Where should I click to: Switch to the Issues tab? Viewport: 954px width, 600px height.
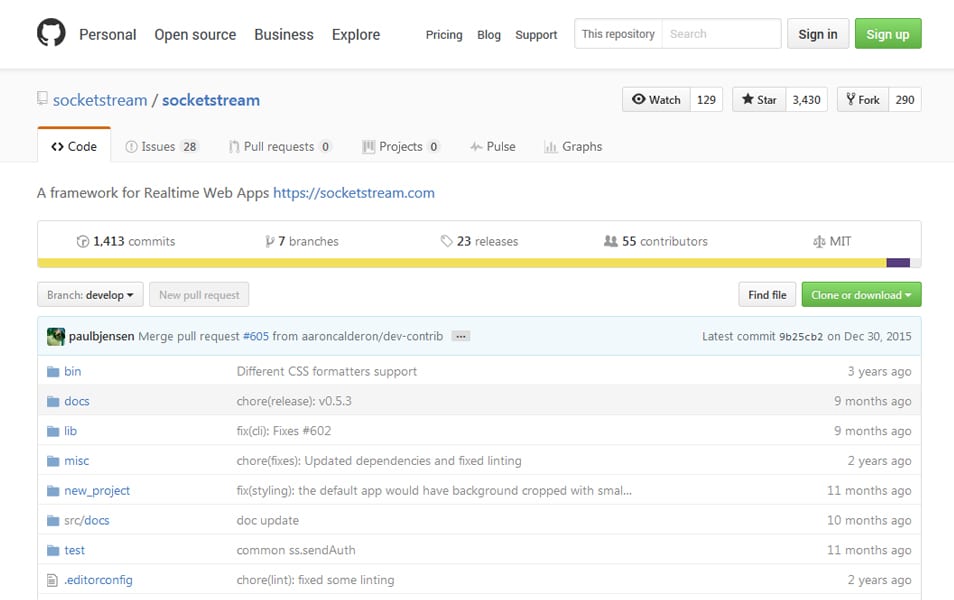(161, 147)
